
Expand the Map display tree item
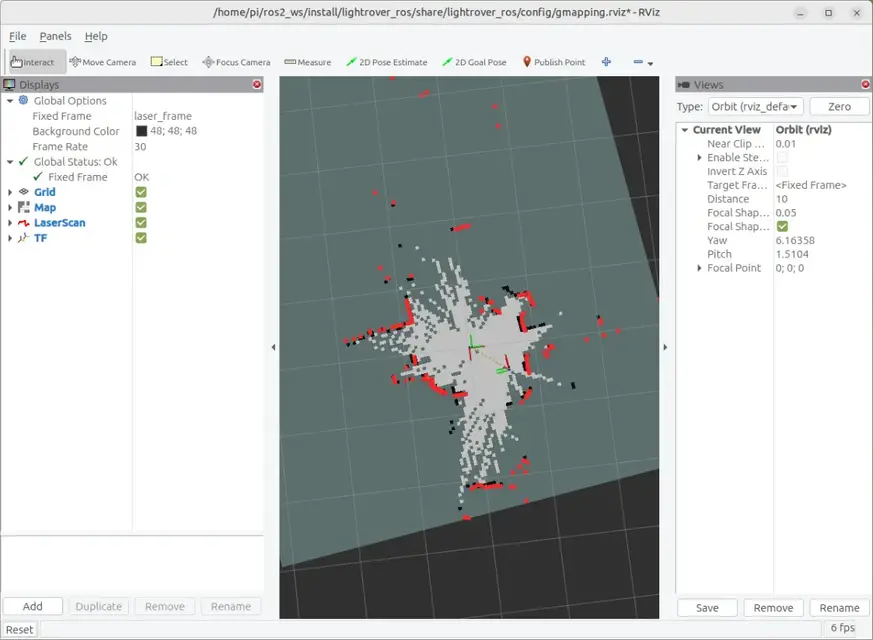[x=10, y=208]
